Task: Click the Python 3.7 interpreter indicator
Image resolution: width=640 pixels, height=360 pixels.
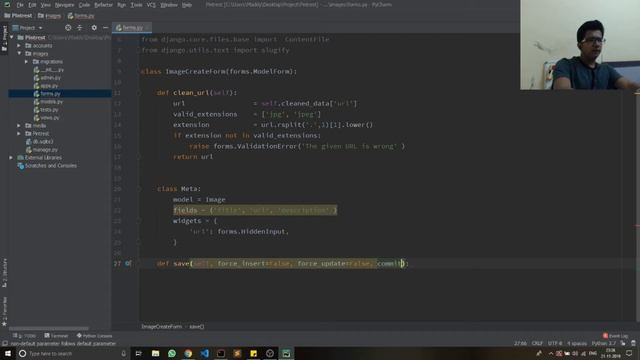Action: point(604,344)
